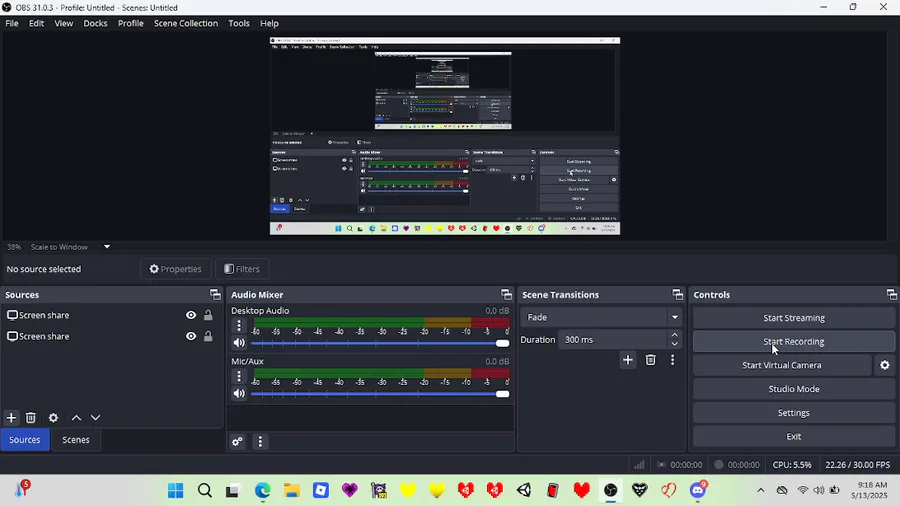Increase transition duration with up stepper
This screenshot has height=506, width=900.
click(x=674, y=335)
